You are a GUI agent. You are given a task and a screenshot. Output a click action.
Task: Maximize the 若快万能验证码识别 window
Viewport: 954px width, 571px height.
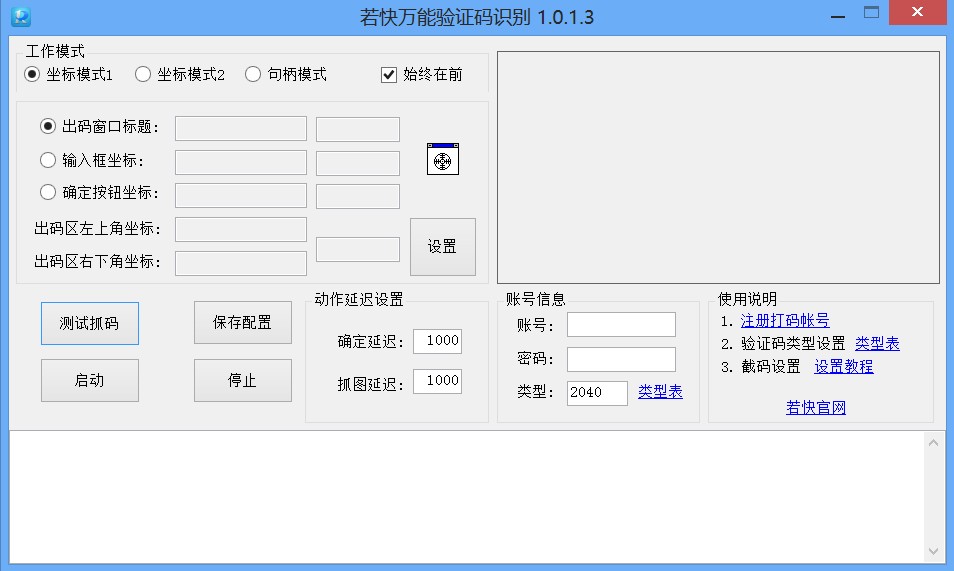[871, 13]
